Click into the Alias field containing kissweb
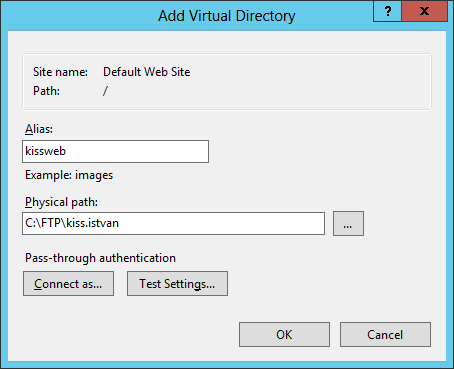Viewport: 454px width, 369px height. point(115,151)
